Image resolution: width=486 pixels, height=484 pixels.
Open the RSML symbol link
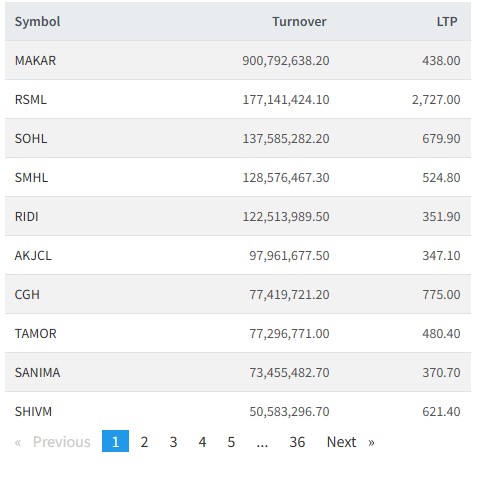31,100
